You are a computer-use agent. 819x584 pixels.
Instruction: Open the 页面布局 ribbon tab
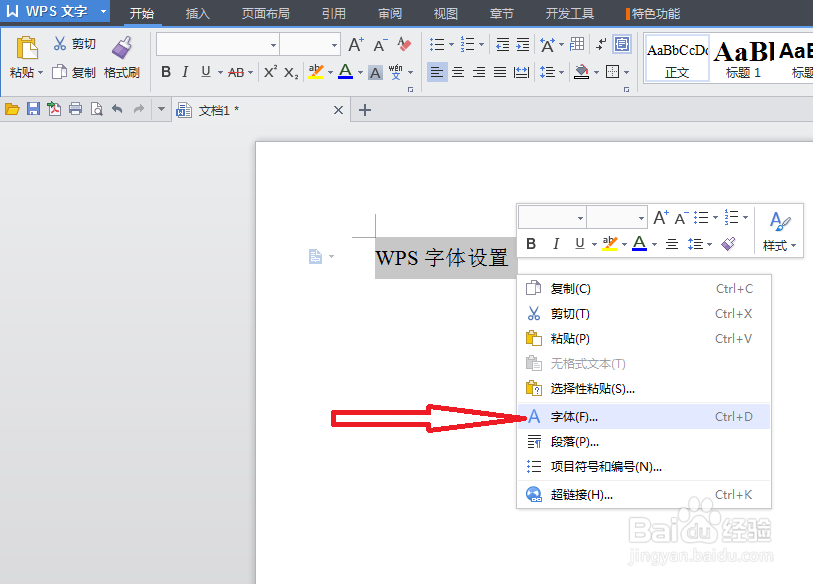[265, 14]
